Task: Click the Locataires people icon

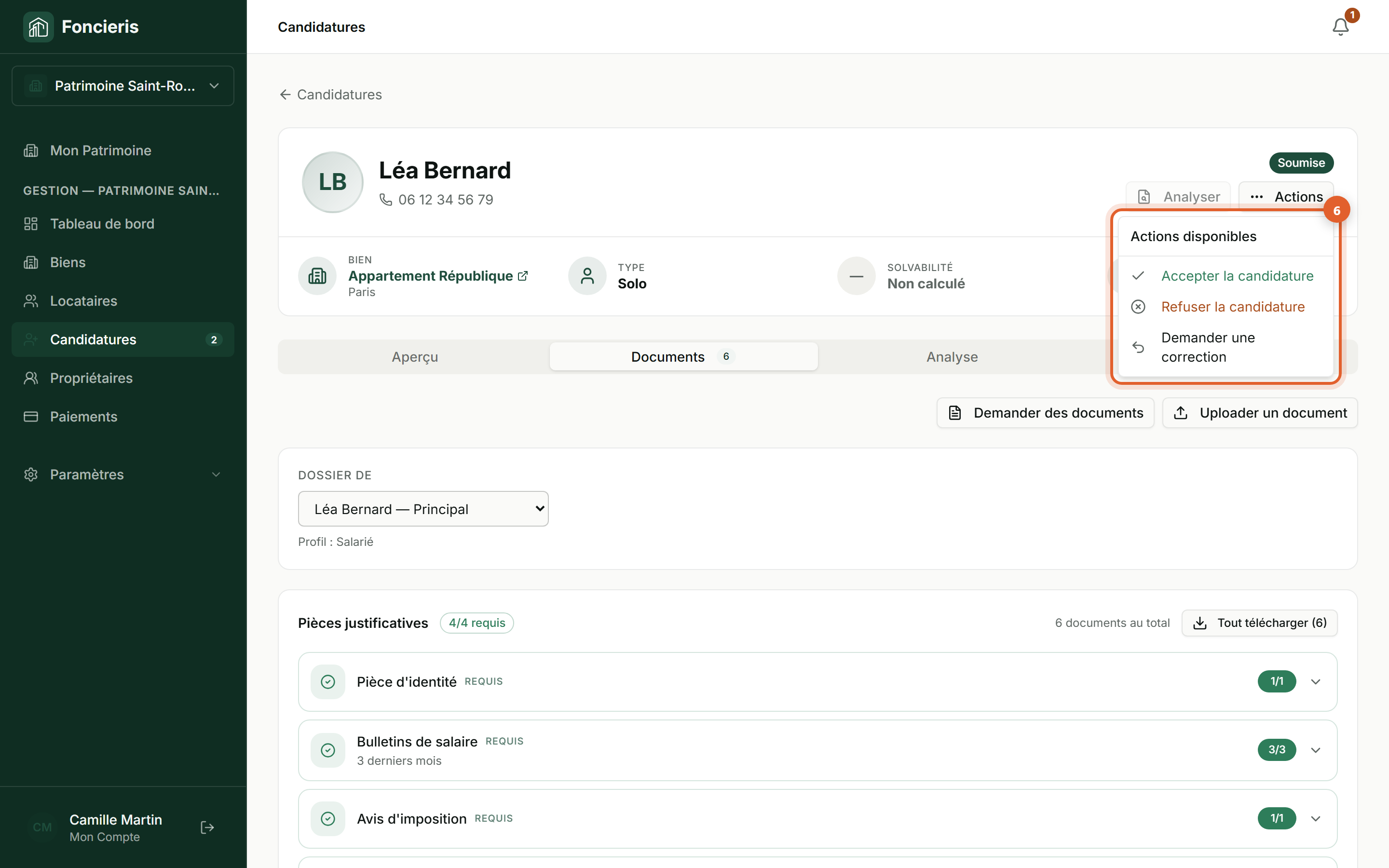Action: coord(31,301)
